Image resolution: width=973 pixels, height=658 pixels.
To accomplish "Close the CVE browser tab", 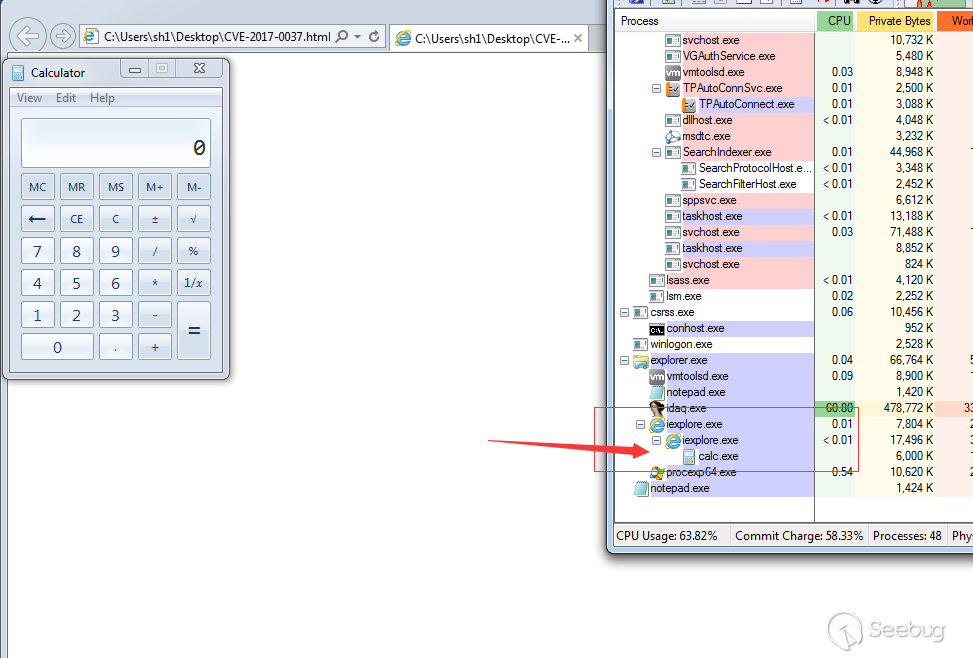I will click(x=578, y=38).
